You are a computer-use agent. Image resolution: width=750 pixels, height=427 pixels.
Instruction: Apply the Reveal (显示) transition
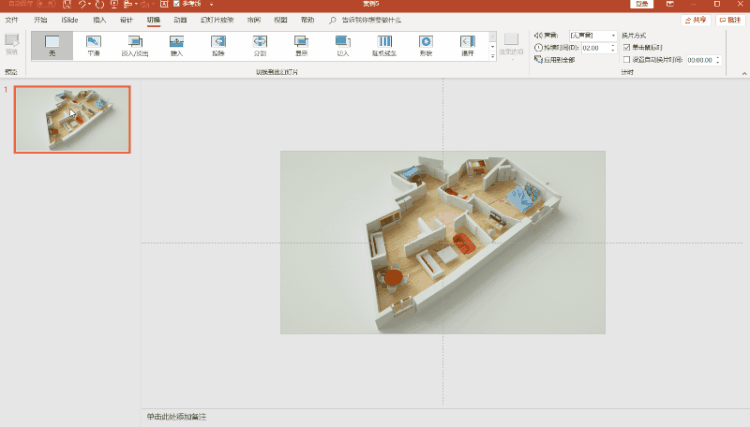click(301, 46)
